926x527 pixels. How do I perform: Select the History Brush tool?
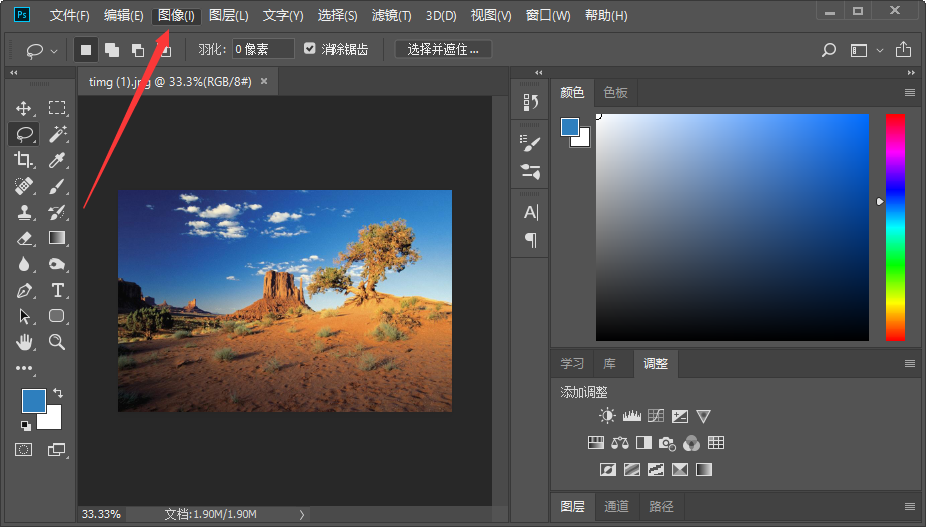[57, 212]
